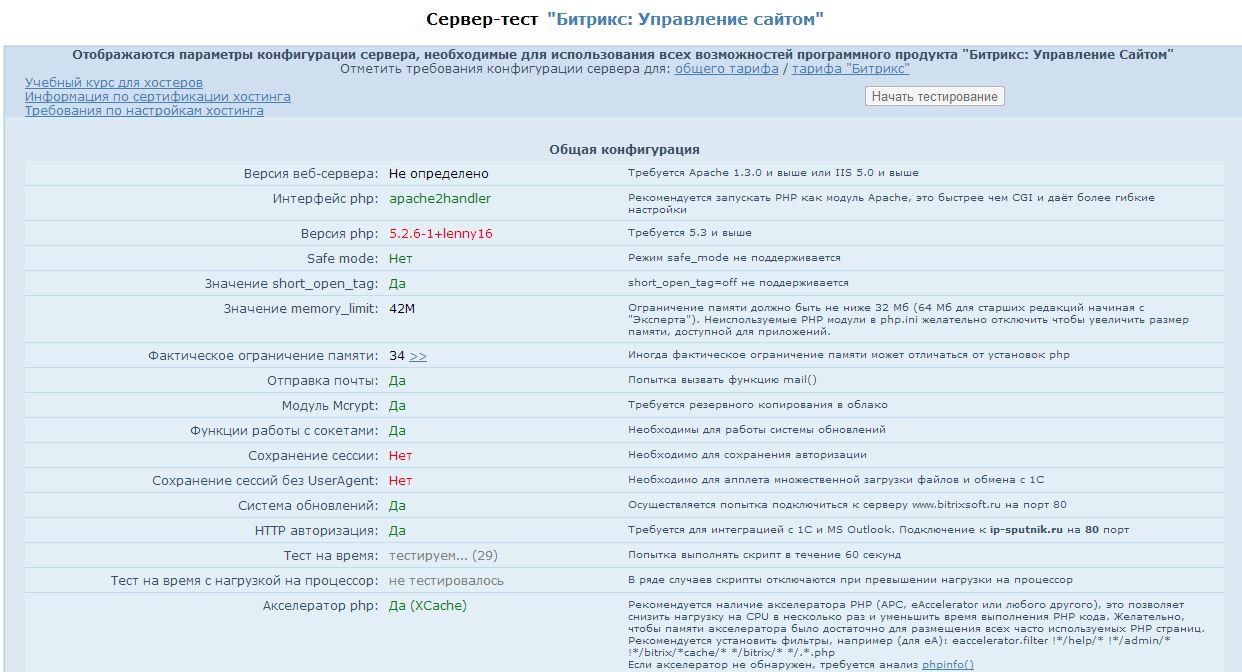This screenshot has height=672, width=1242.
Task: Expand the ">>" link next to memory value 34
Action: pyautogui.click(x=418, y=356)
